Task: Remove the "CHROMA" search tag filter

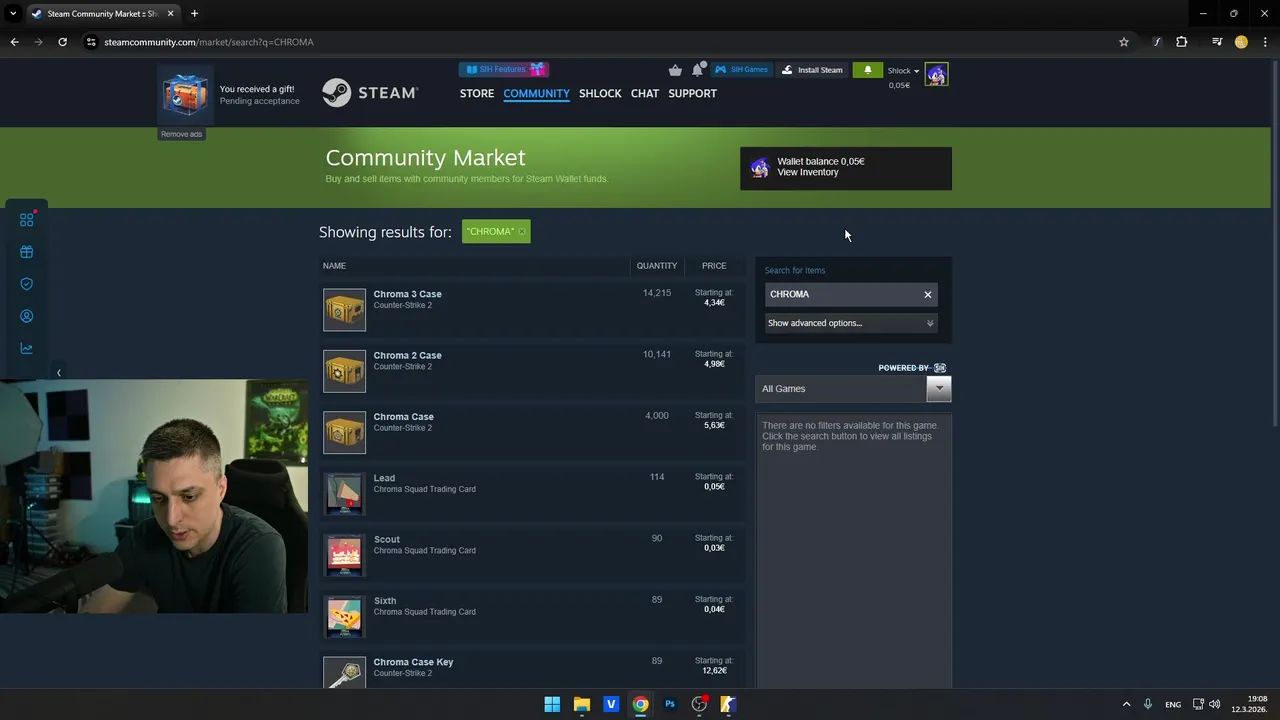Action: click(521, 232)
